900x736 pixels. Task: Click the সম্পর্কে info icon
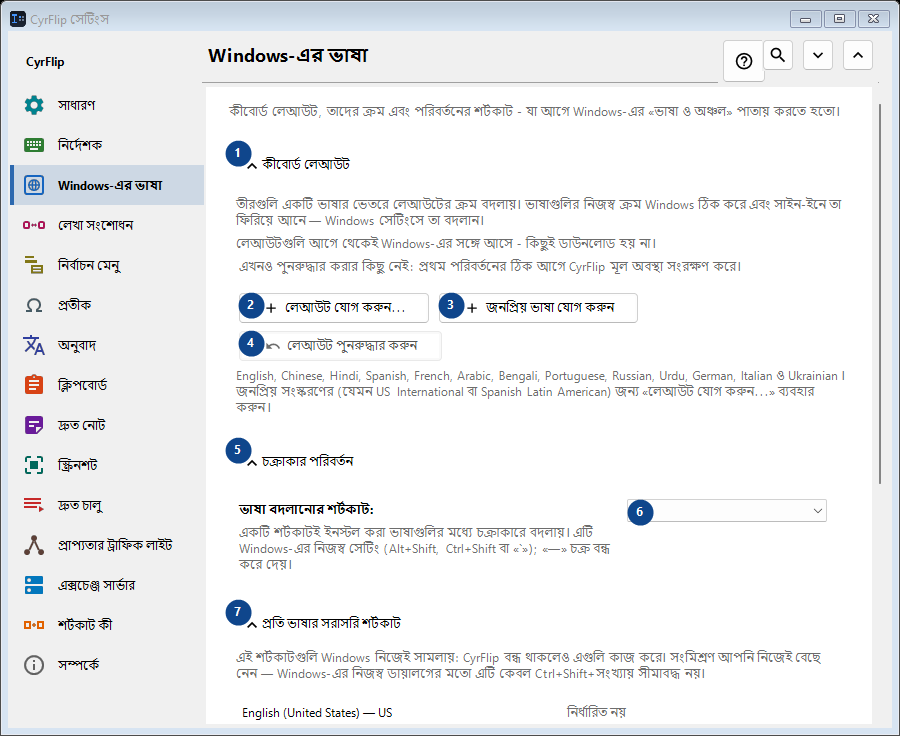click(x=34, y=665)
